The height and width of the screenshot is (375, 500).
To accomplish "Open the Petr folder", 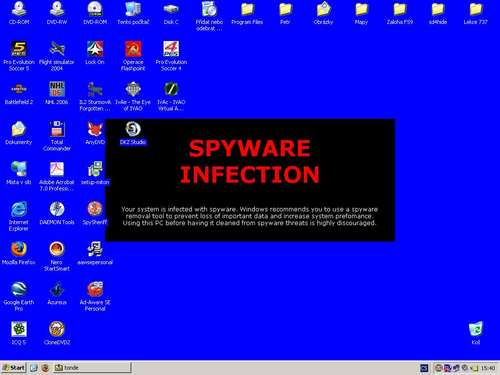I will click(x=285, y=9).
